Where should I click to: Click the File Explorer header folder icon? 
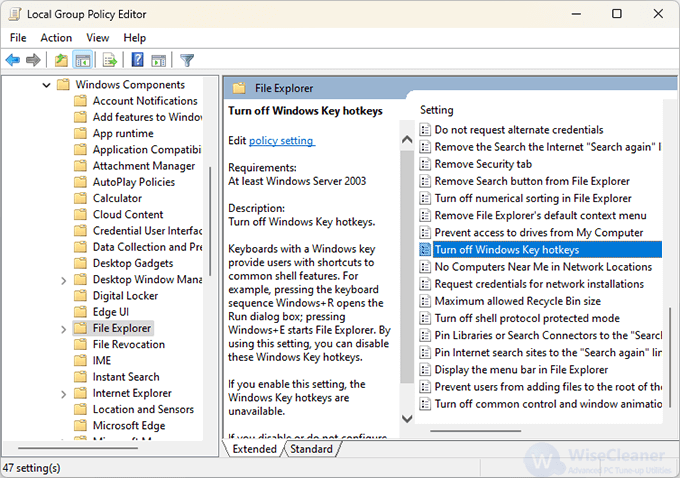(x=239, y=88)
